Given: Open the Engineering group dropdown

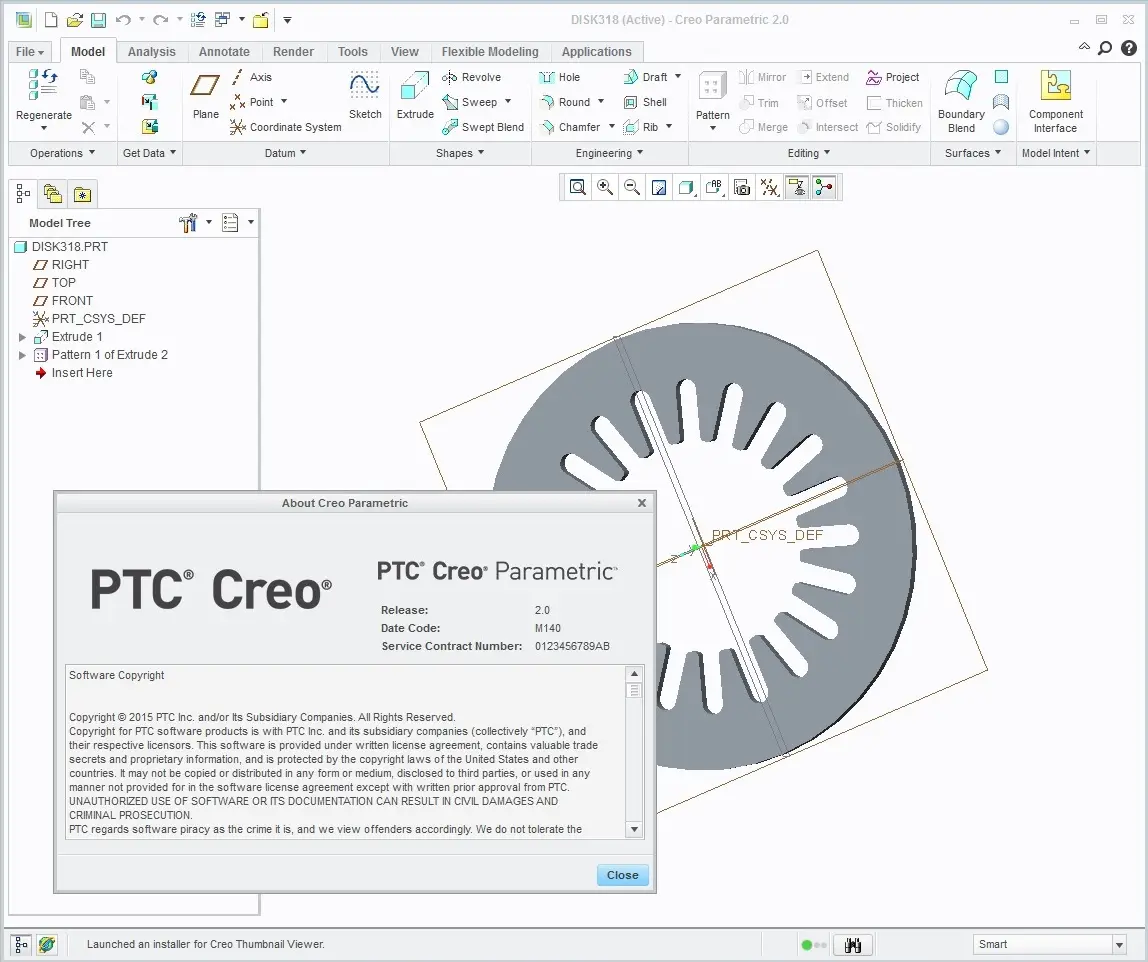Looking at the screenshot, I should (609, 153).
